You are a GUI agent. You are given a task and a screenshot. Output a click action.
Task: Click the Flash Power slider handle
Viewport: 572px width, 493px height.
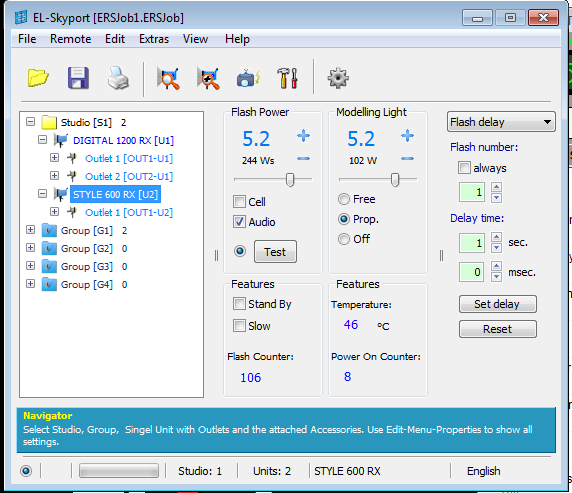[x=290, y=180]
